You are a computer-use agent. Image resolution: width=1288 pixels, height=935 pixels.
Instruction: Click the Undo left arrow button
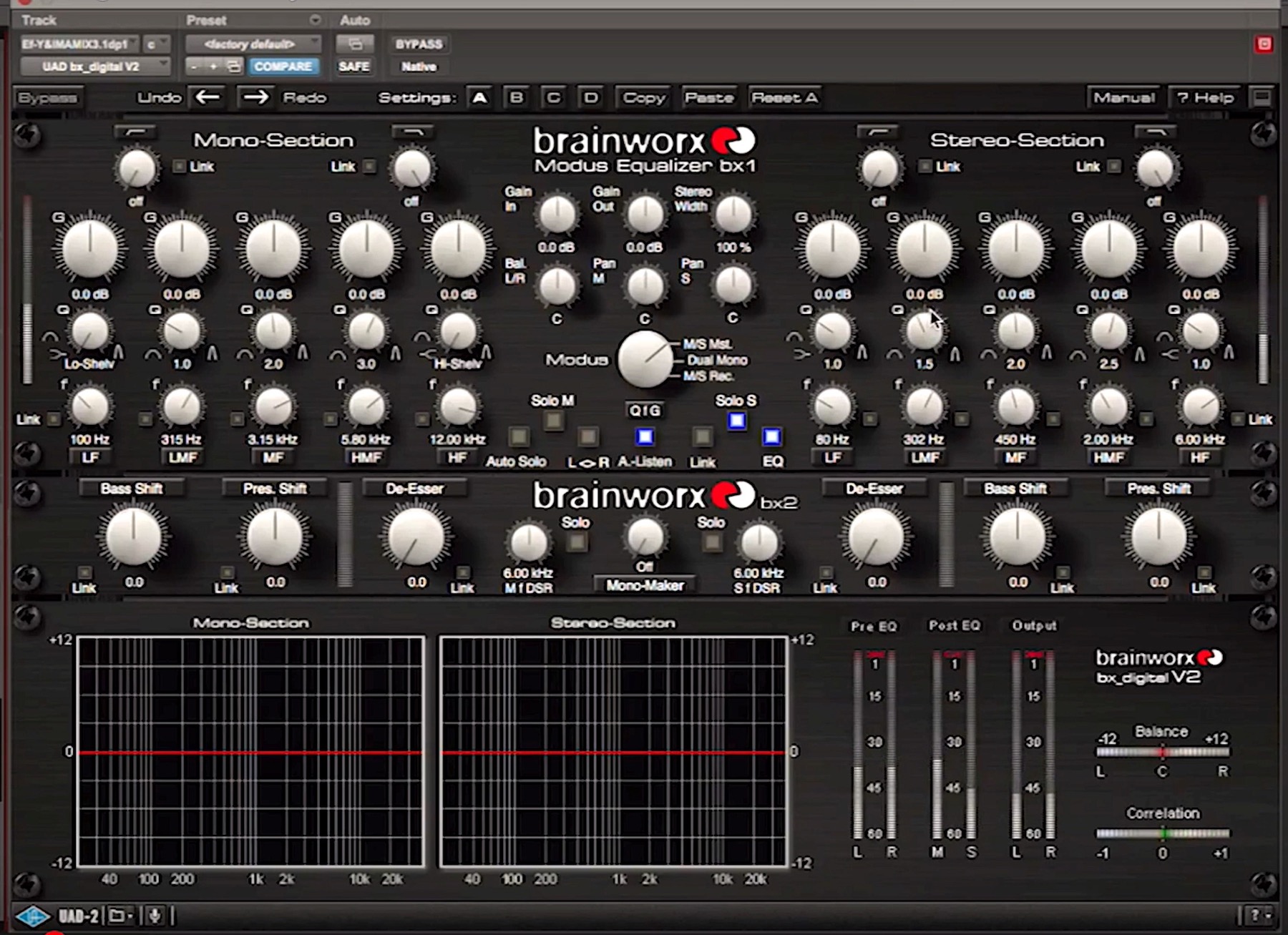[x=208, y=97]
